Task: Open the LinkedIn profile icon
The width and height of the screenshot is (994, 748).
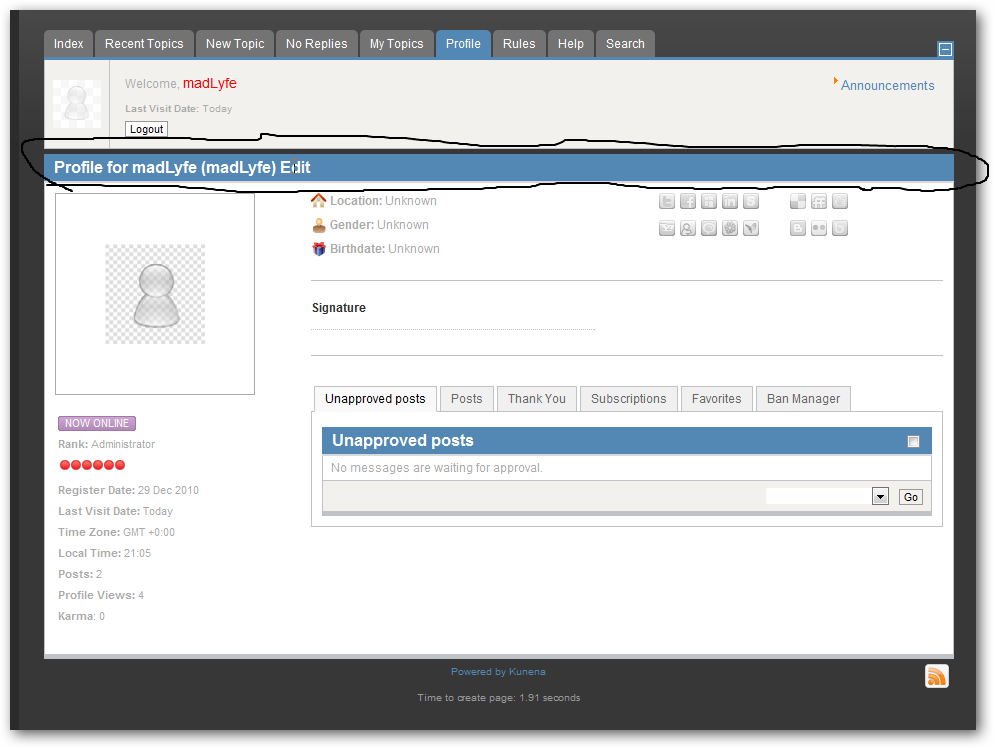Action: [x=730, y=202]
